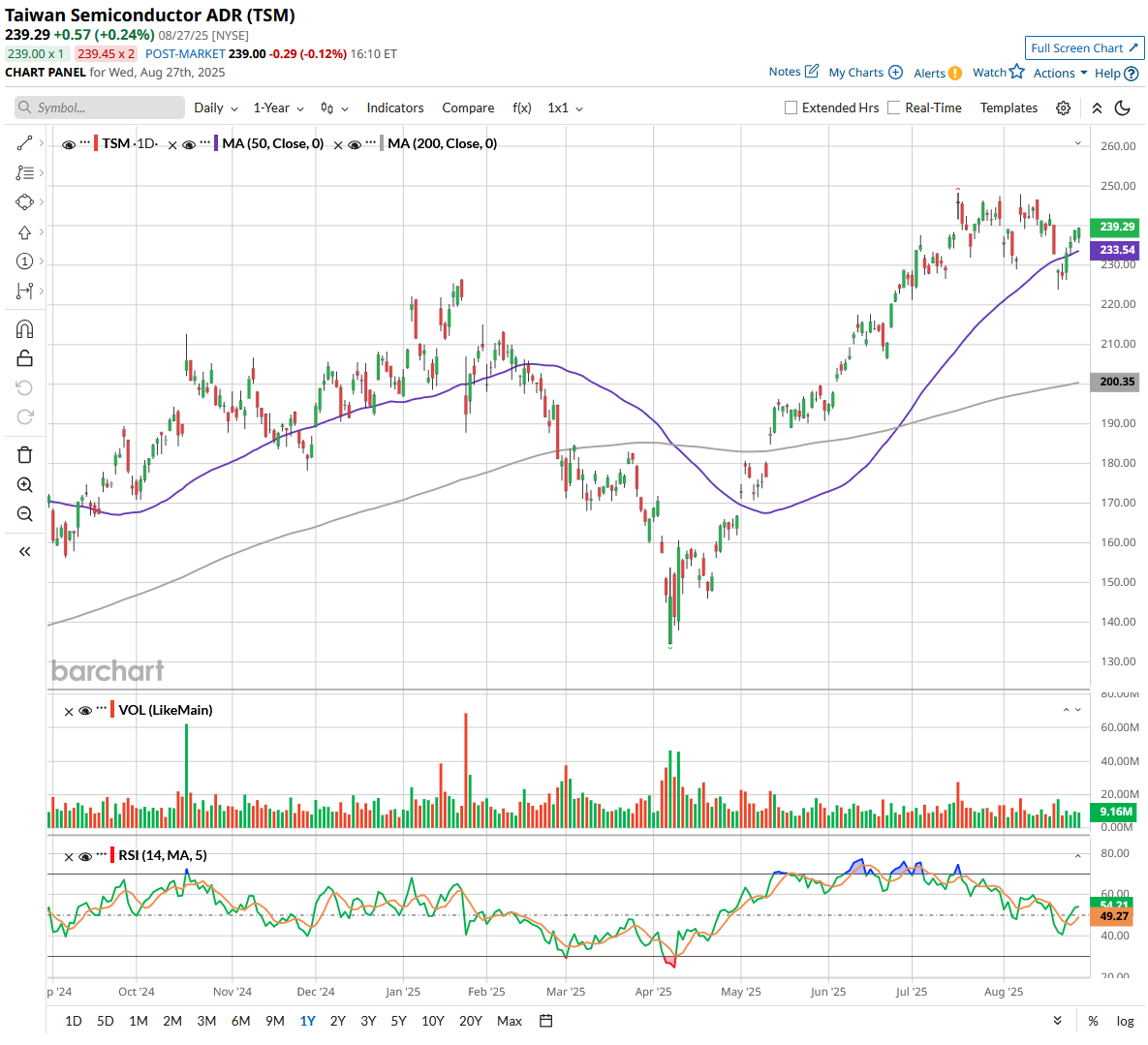Remove the MA 50 overlay

[x=172, y=145]
